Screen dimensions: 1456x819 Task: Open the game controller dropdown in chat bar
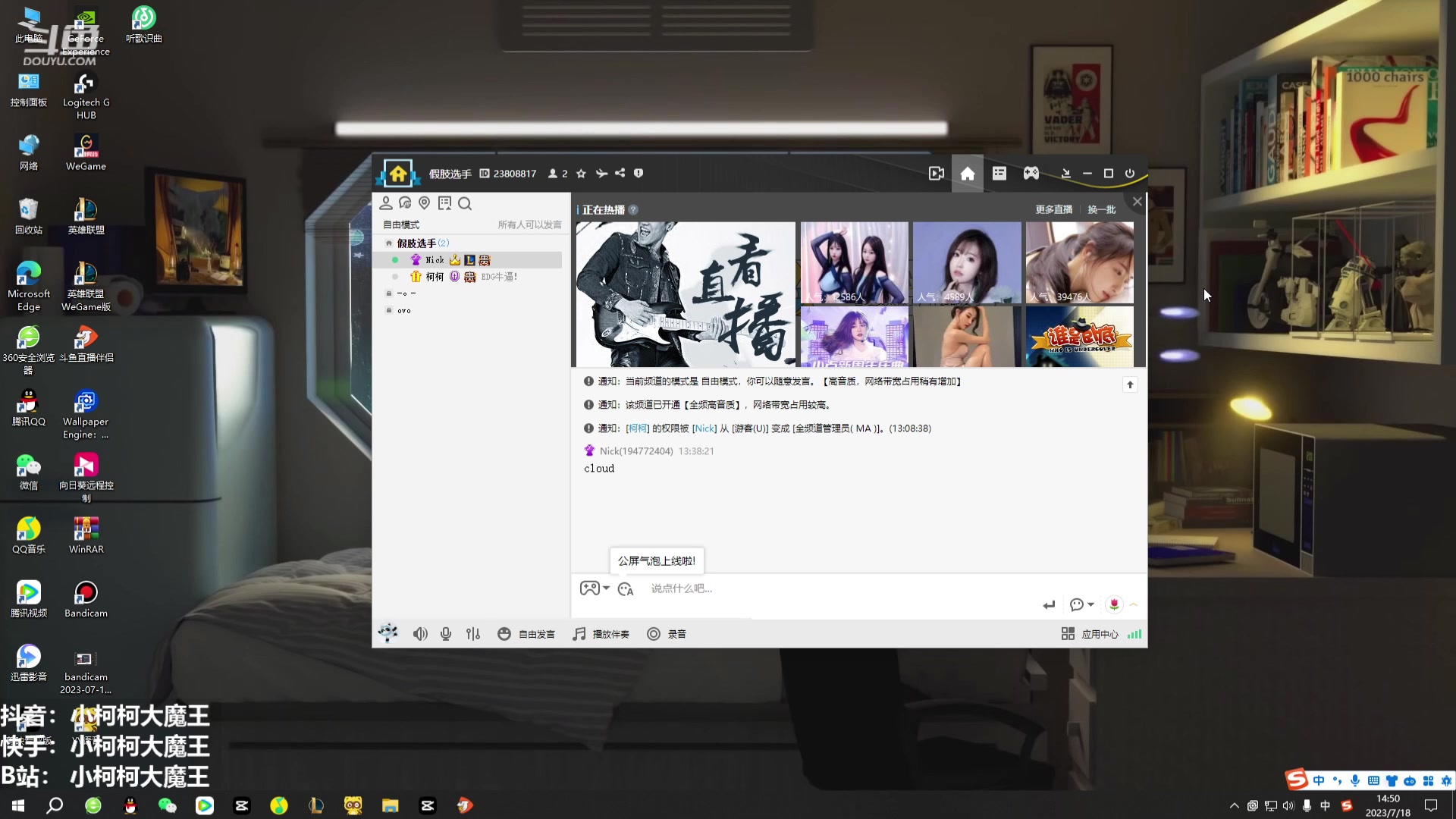(x=595, y=588)
